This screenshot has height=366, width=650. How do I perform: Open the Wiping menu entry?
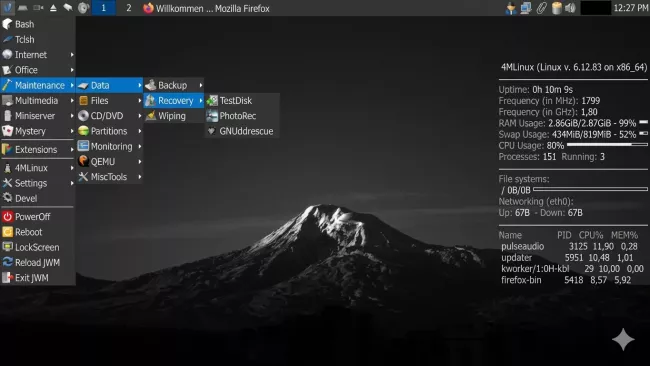tap(174, 116)
